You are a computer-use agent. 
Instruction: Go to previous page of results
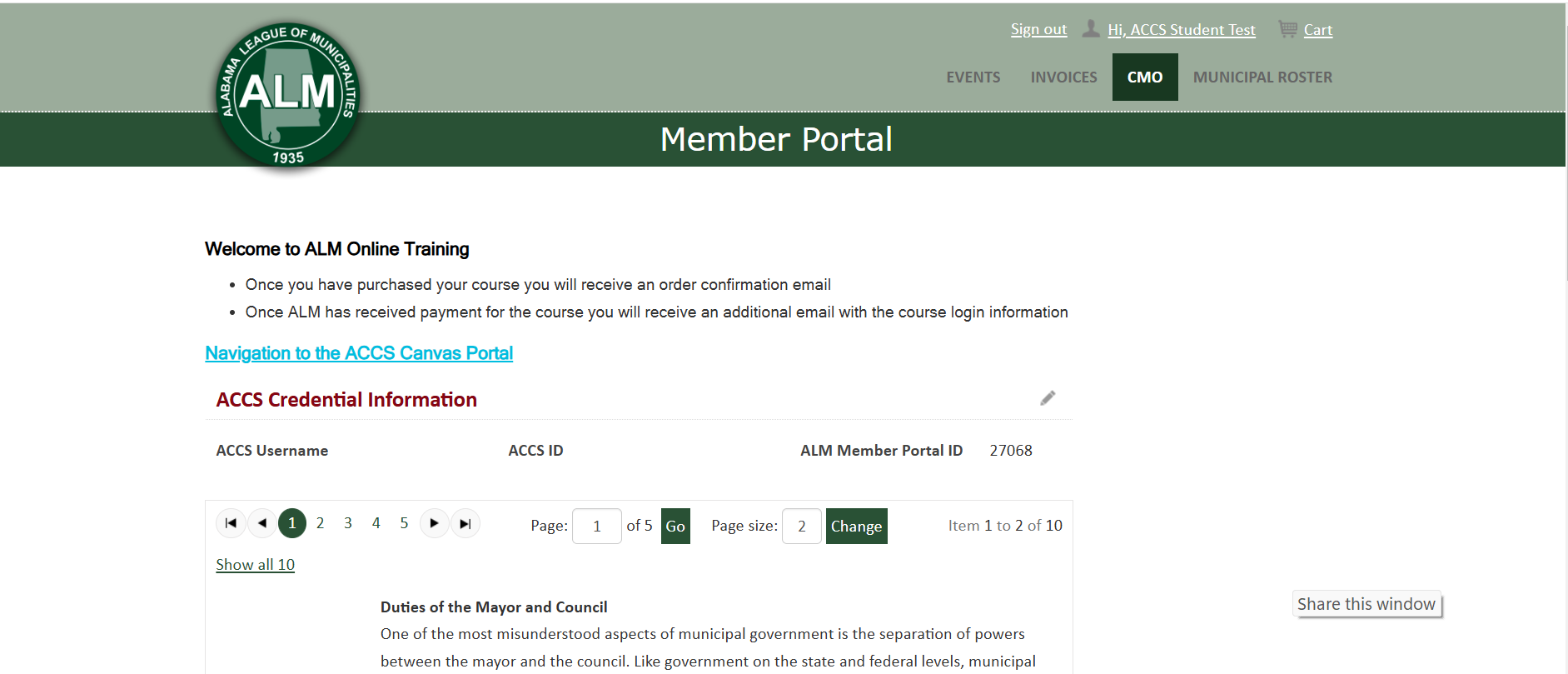(262, 523)
